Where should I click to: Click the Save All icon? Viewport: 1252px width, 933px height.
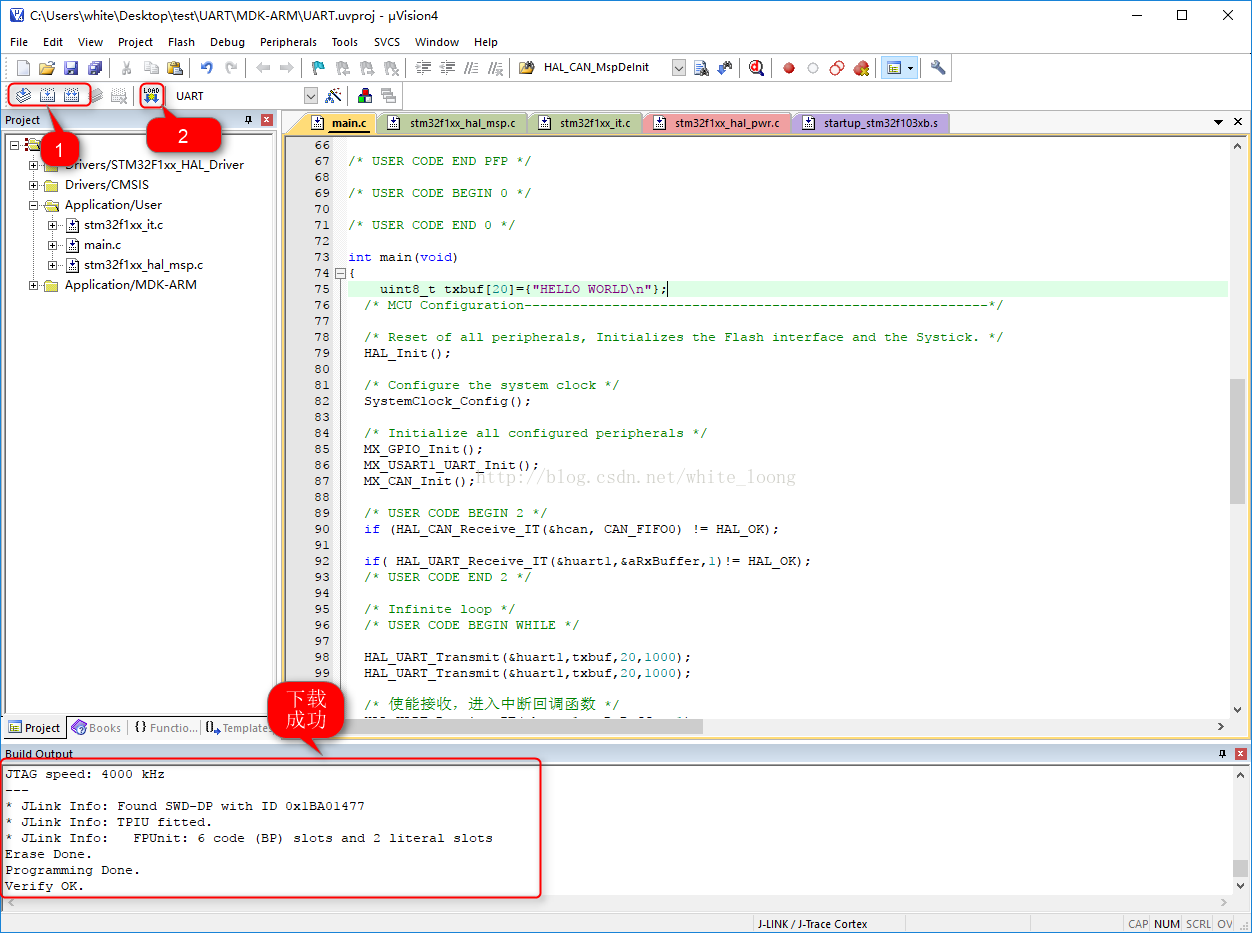click(x=95, y=68)
